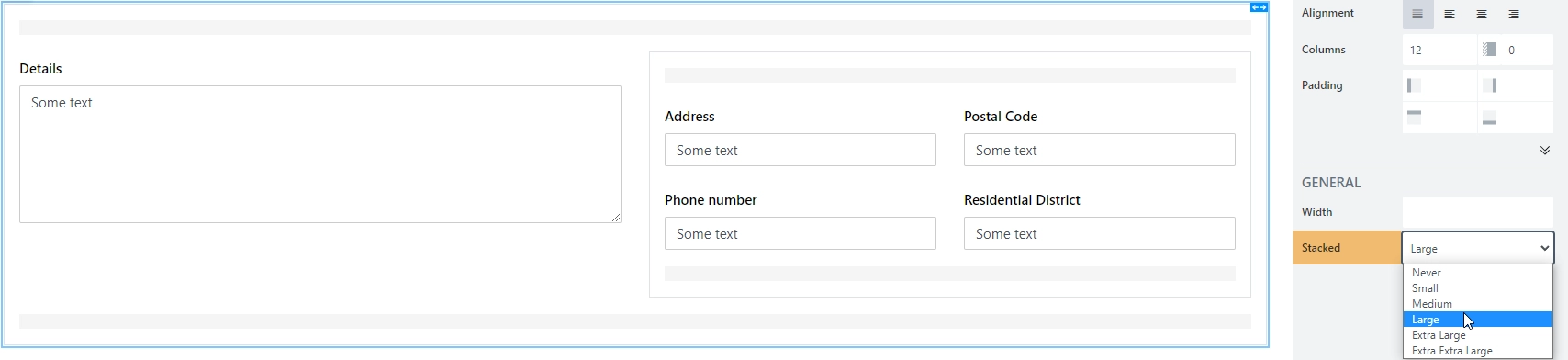Viewport: 1568px width, 360px height.
Task: Click the blue horizontal resize handle icon
Action: coord(1259,7)
